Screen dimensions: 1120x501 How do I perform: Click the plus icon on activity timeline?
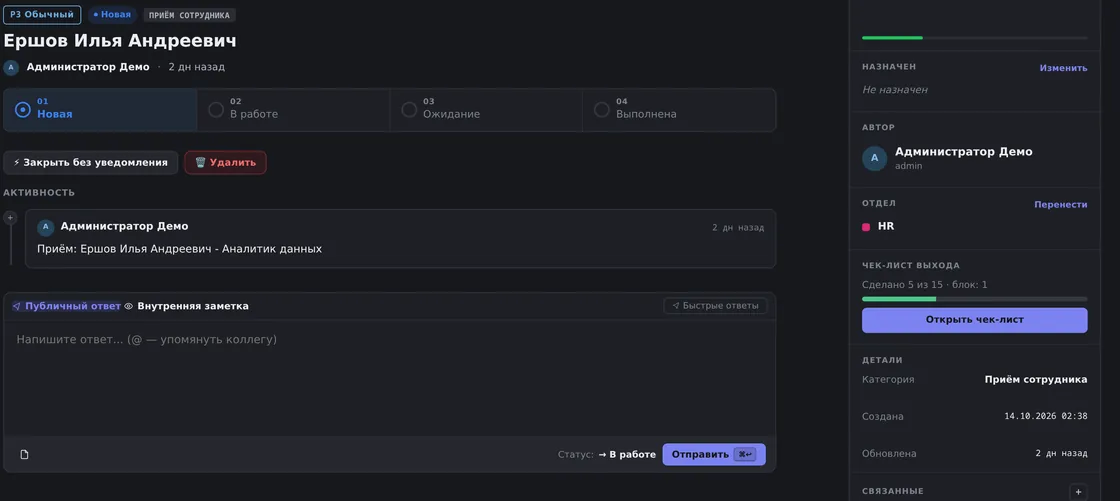(10, 218)
